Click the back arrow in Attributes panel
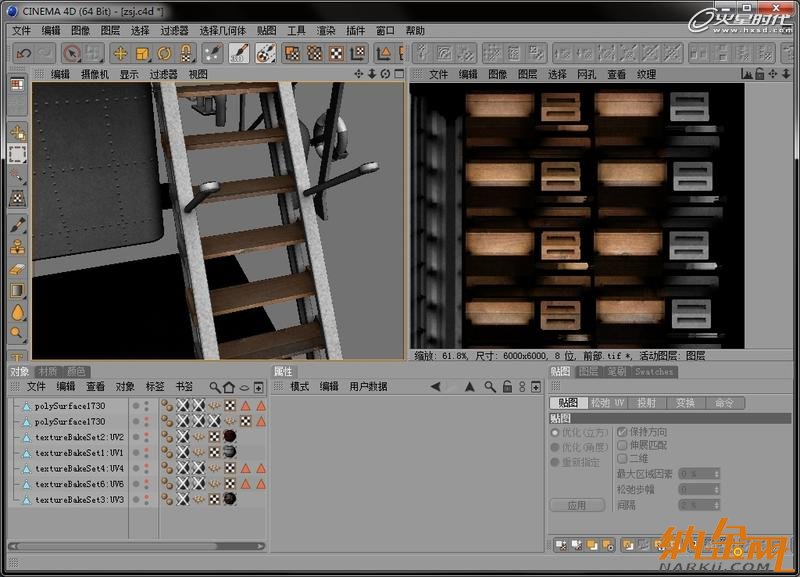800x577 pixels. 435,387
